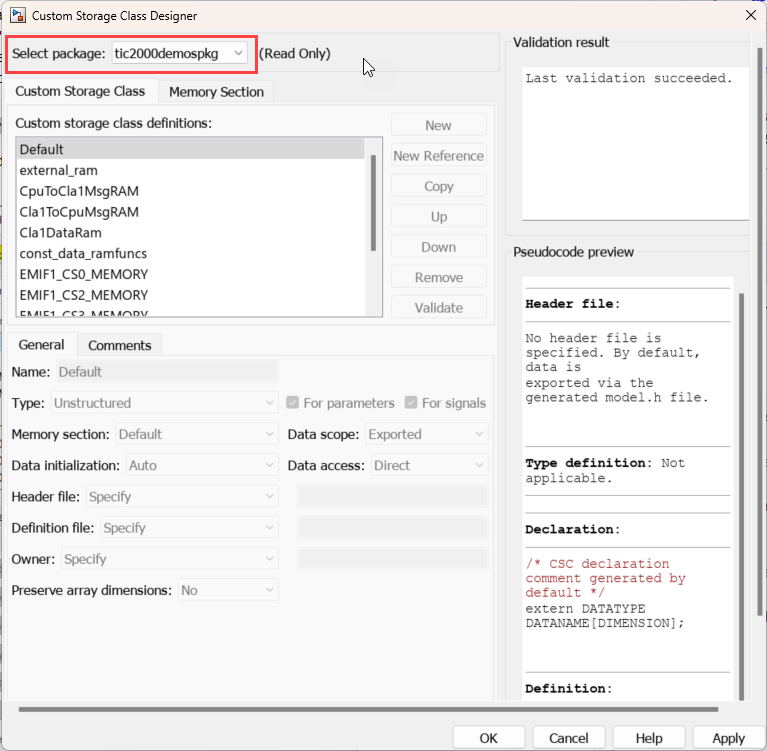This screenshot has width=767, height=751.
Task: Click the Copy button
Action: tap(439, 186)
